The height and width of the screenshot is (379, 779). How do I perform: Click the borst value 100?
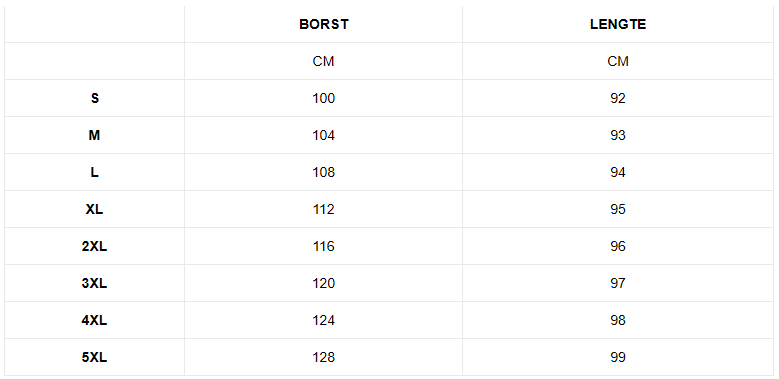pyautogui.click(x=323, y=98)
